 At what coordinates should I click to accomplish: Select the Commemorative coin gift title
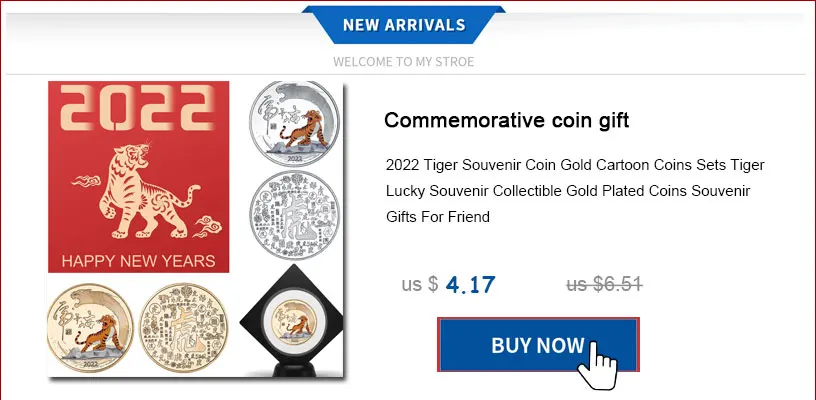pos(506,121)
